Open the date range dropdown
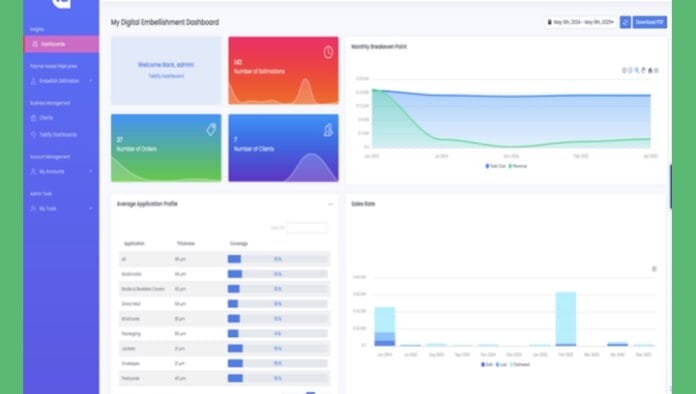 click(581, 22)
